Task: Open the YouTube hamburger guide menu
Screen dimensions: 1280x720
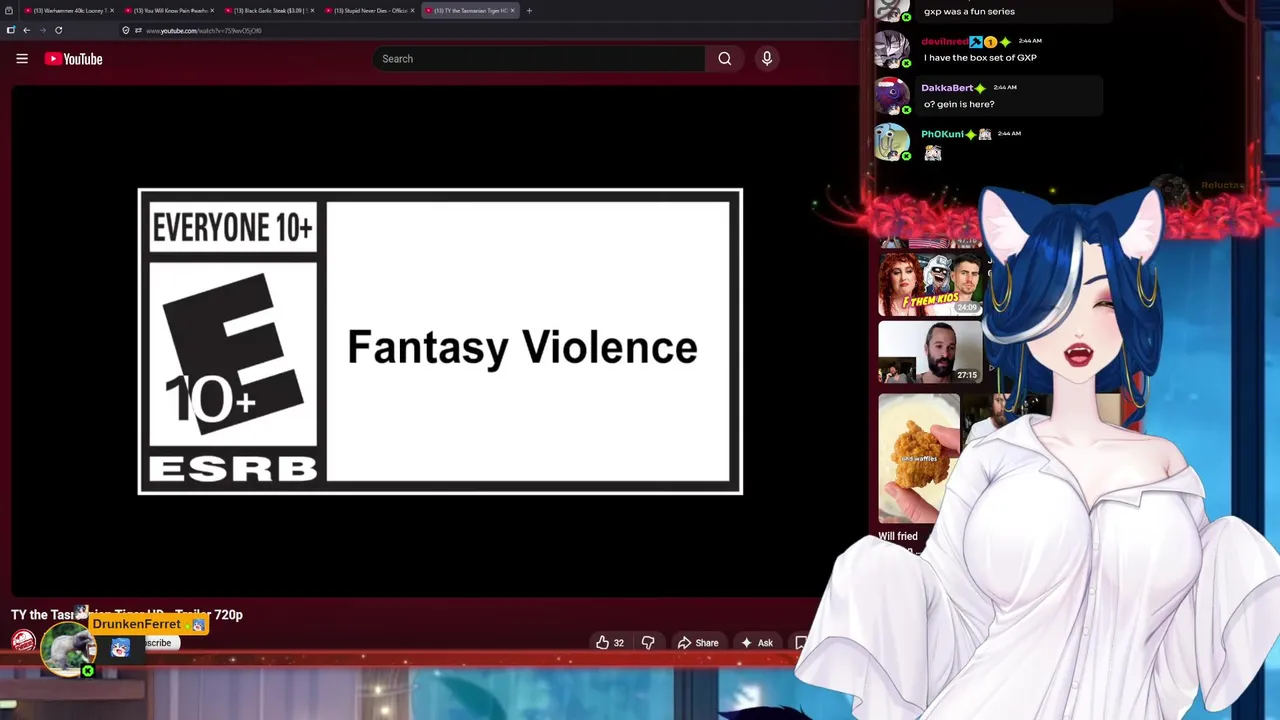Action: (x=22, y=59)
